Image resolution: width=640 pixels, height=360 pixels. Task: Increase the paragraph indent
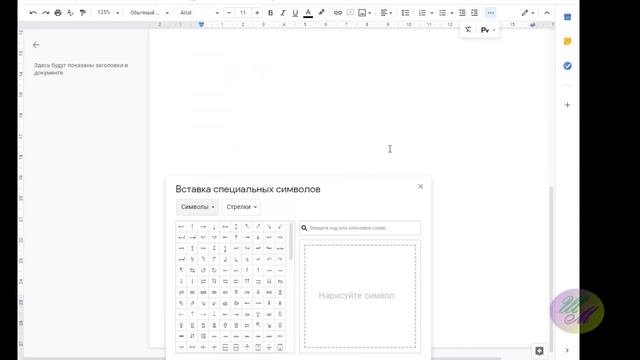pos(474,13)
